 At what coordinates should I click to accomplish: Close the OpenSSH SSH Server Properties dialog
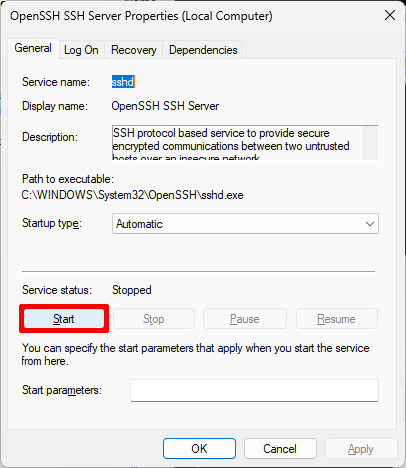click(390, 15)
